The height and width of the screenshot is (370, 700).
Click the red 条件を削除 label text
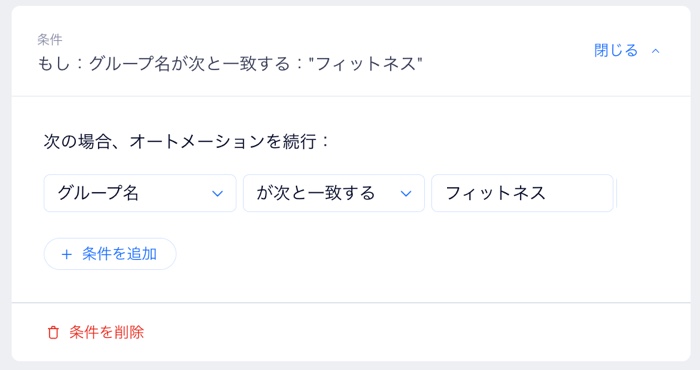click(x=107, y=333)
